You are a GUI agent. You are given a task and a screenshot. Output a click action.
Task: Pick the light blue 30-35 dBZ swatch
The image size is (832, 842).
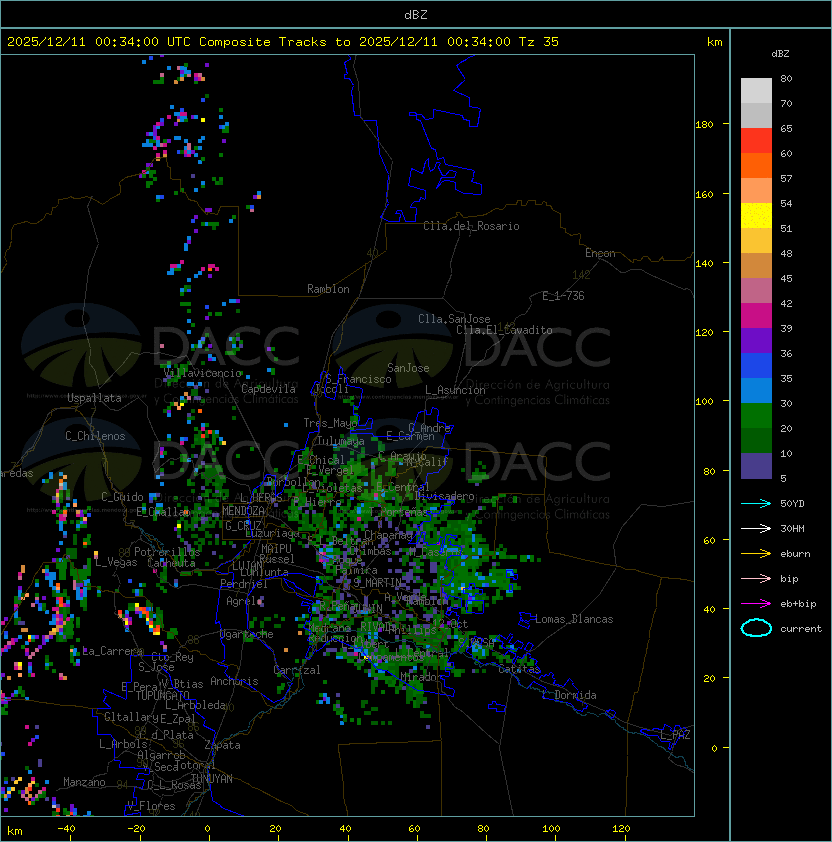tap(756, 390)
